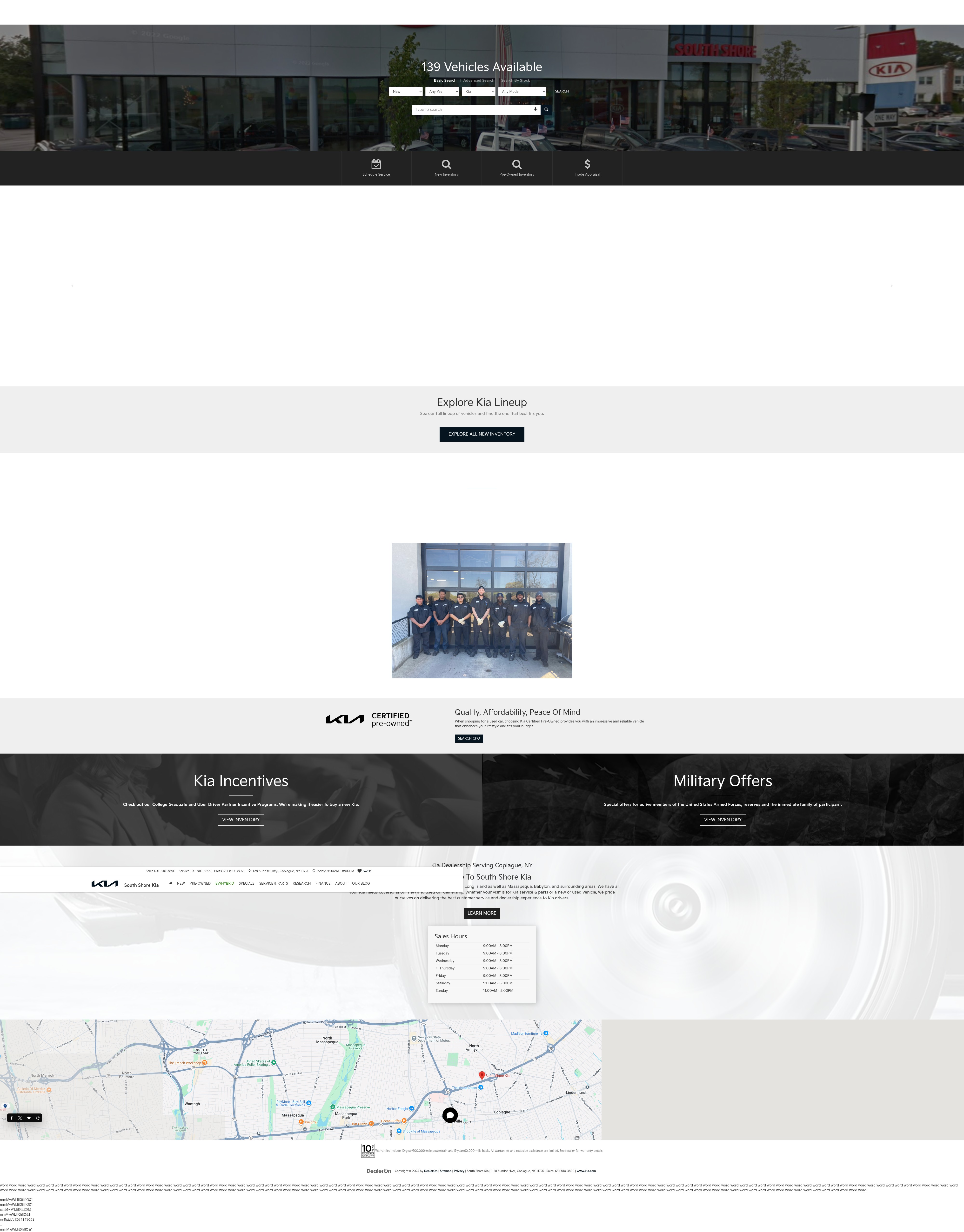Call the Service 631-810-3899 number
Viewport: 964px width, 1232px height.
(195, 871)
